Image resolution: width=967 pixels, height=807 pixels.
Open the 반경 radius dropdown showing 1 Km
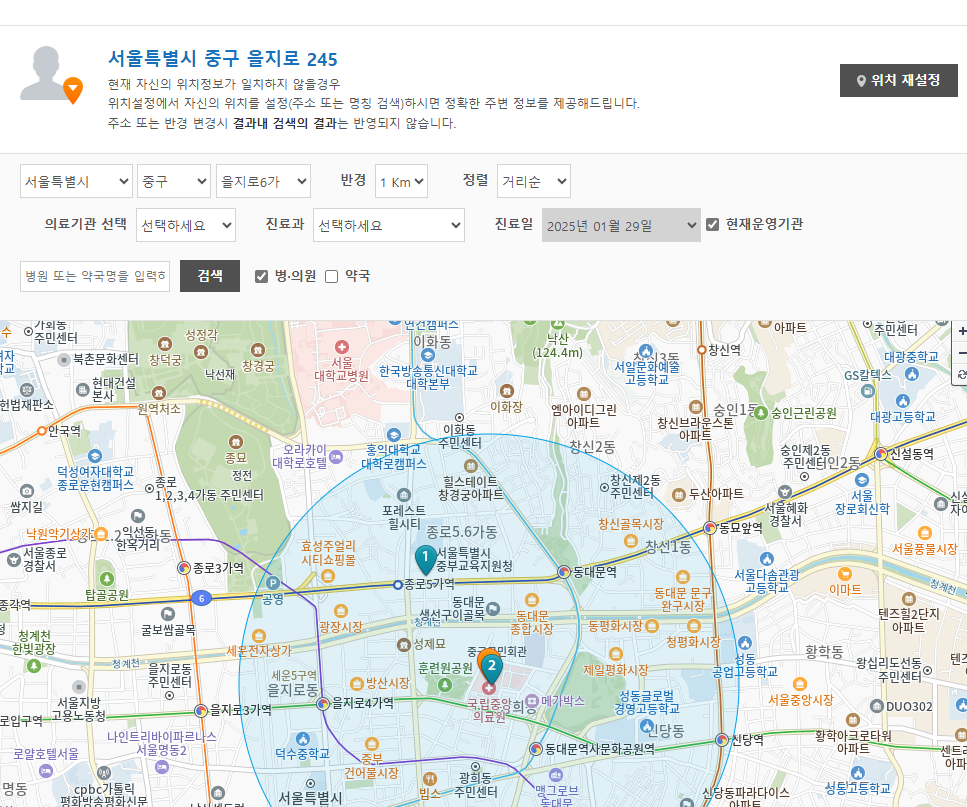(x=401, y=181)
